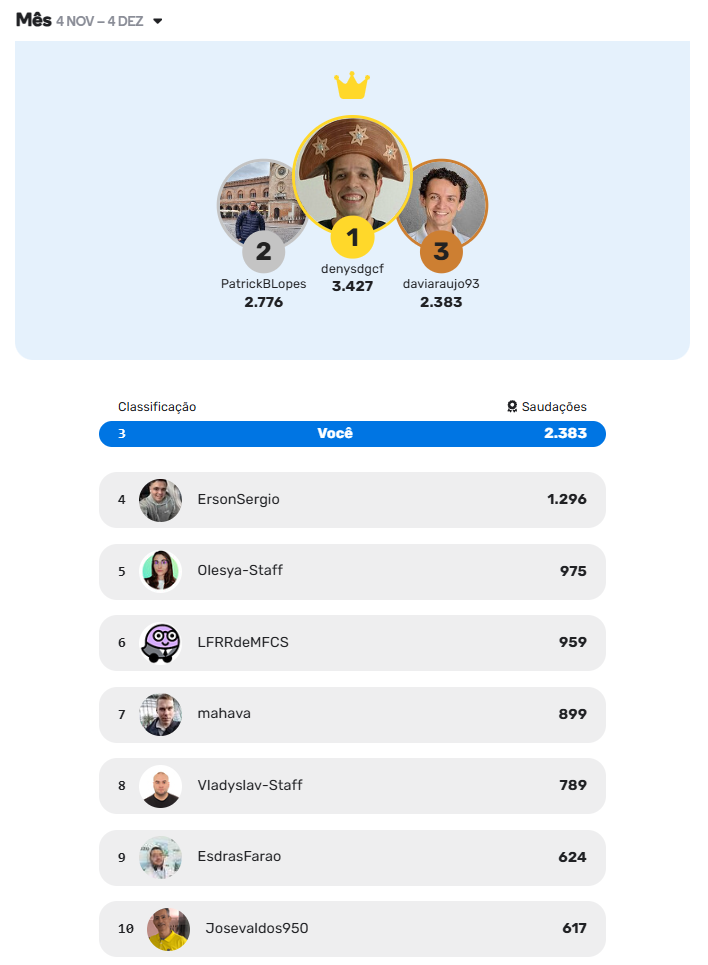Image resolution: width=708 pixels, height=965 pixels.
Task: Click the Josevaldos950 leaderboard row
Action: pyautogui.click(x=352, y=929)
